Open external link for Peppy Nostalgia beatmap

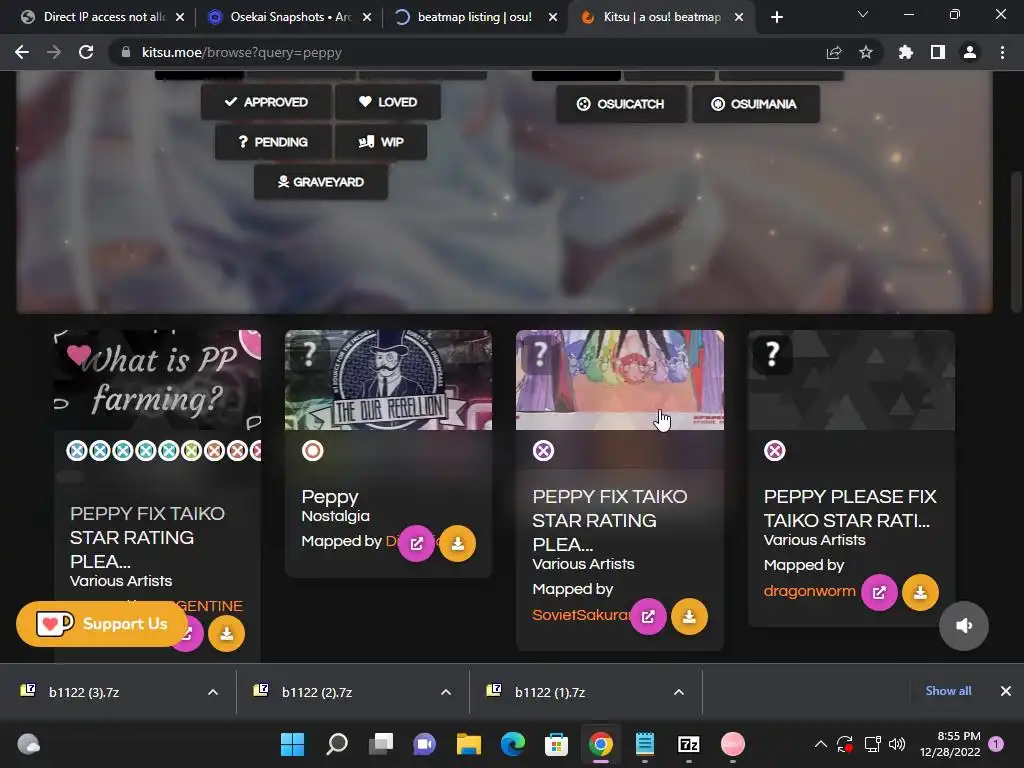click(417, 543)
